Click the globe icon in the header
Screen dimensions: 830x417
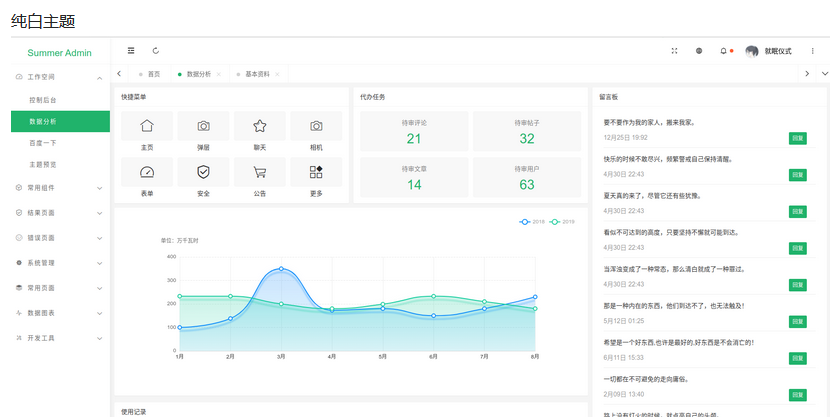pyautogui.click(x=699, y=50)
